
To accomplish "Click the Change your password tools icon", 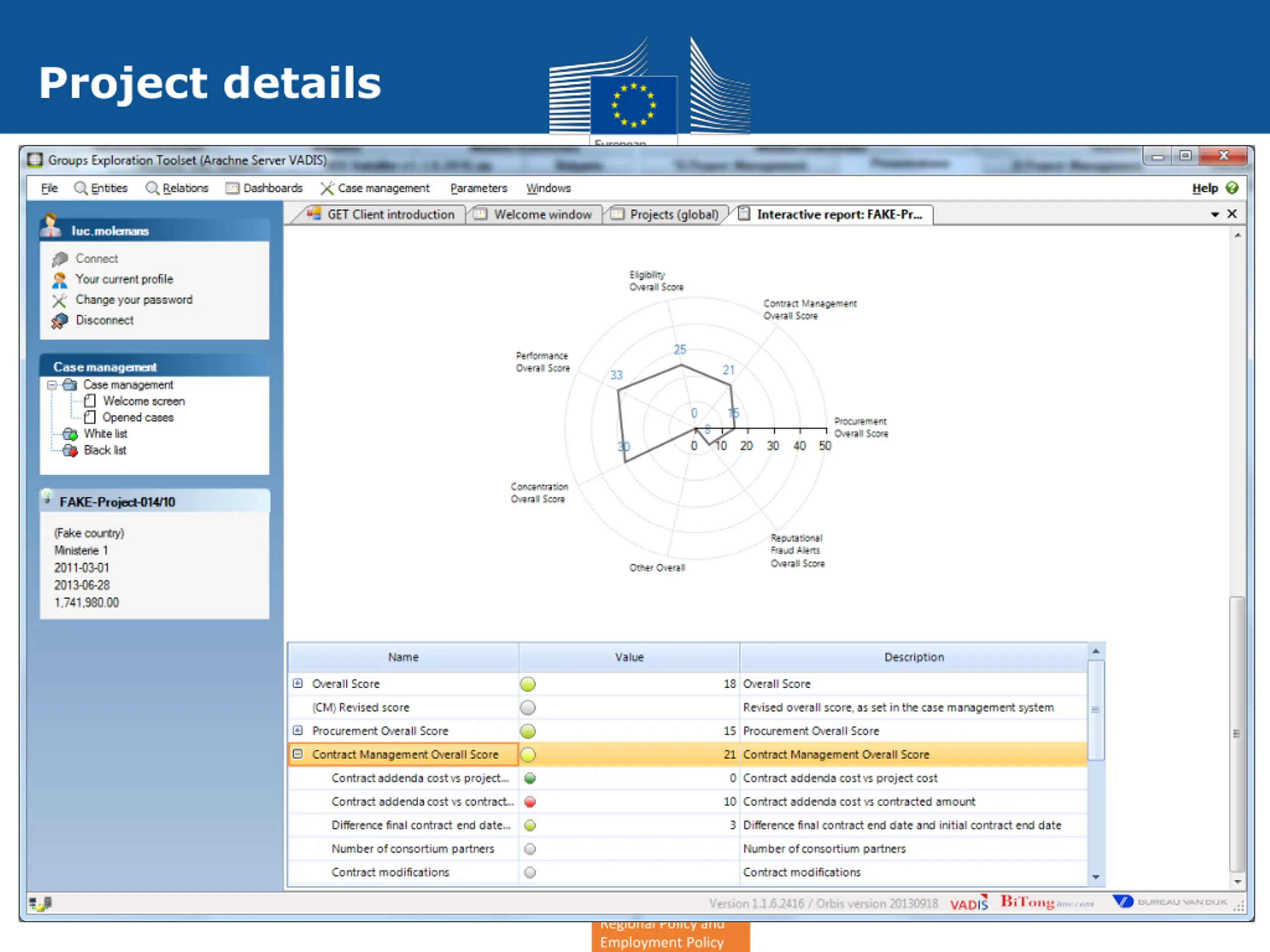I will 59,300.
